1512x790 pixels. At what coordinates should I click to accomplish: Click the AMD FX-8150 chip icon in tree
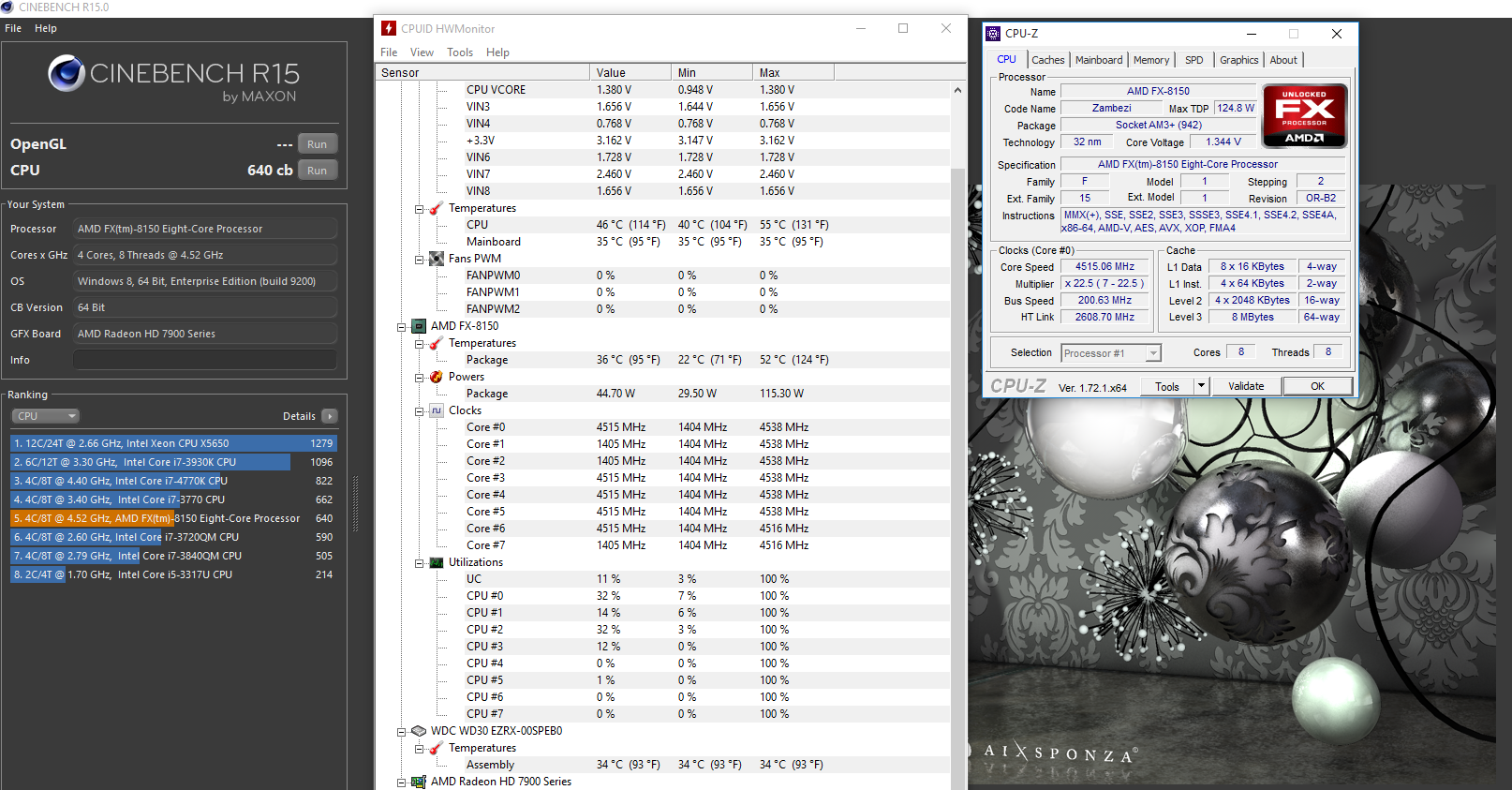(x=419, y=326)
